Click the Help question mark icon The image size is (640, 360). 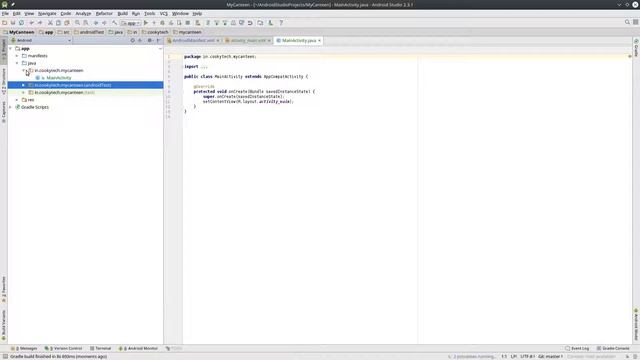click(x=281, y=23)
